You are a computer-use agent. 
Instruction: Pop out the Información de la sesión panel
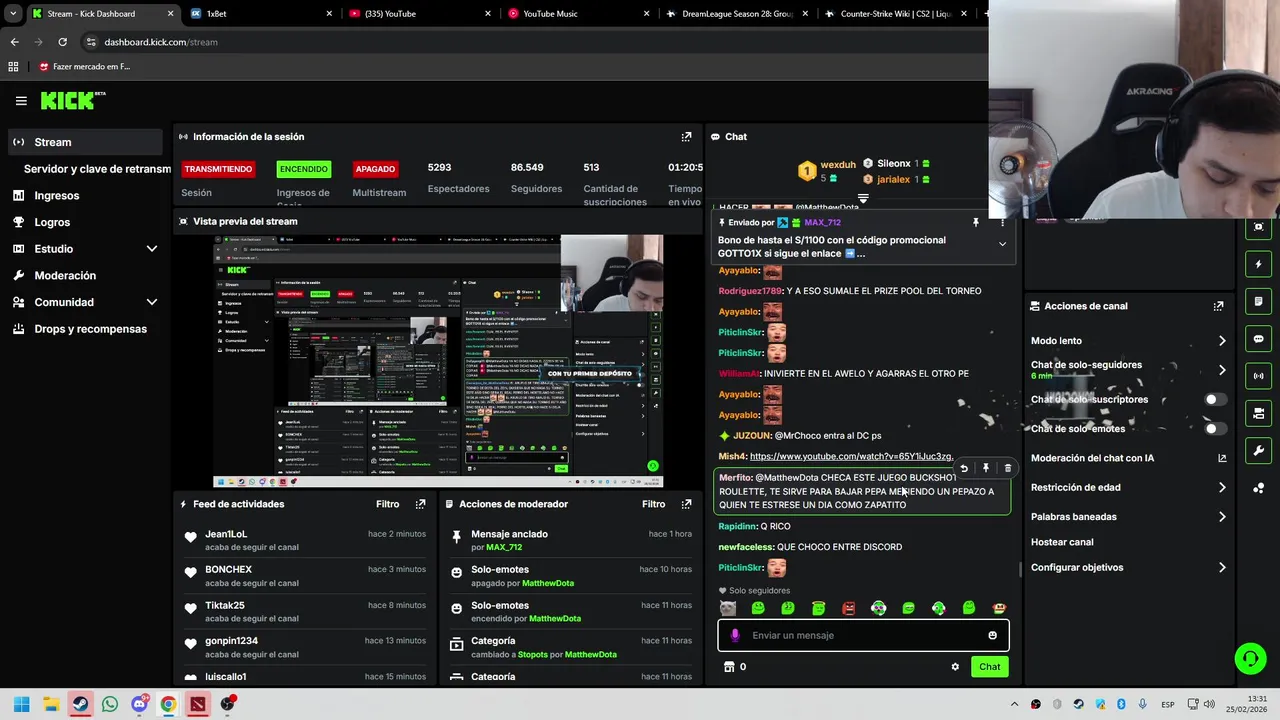[x=686, y=137]
